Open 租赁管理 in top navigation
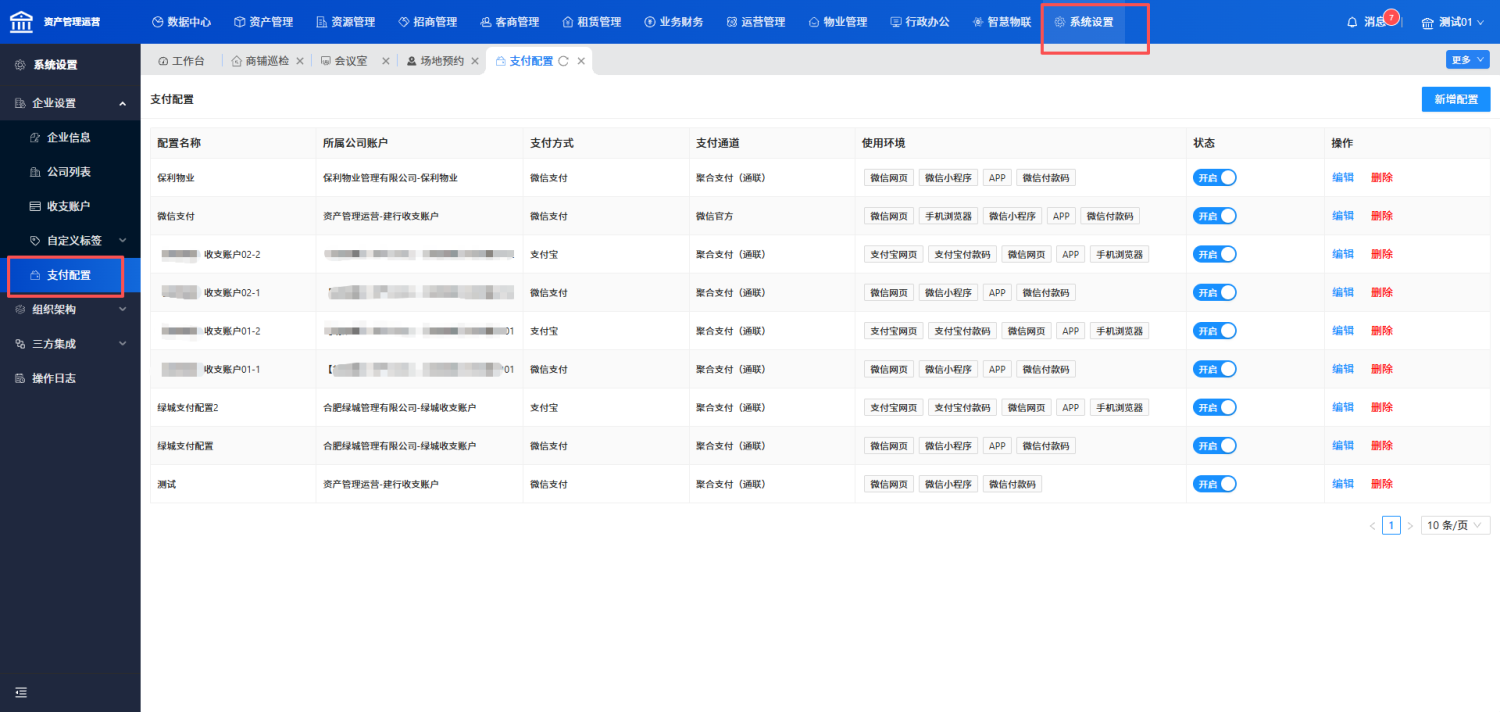1500x712 pixels. (592, 22)
